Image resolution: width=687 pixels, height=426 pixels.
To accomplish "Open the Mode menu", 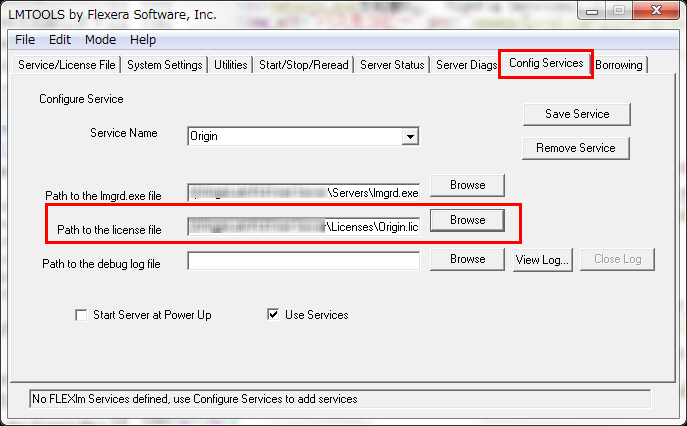I will point(100,40).
